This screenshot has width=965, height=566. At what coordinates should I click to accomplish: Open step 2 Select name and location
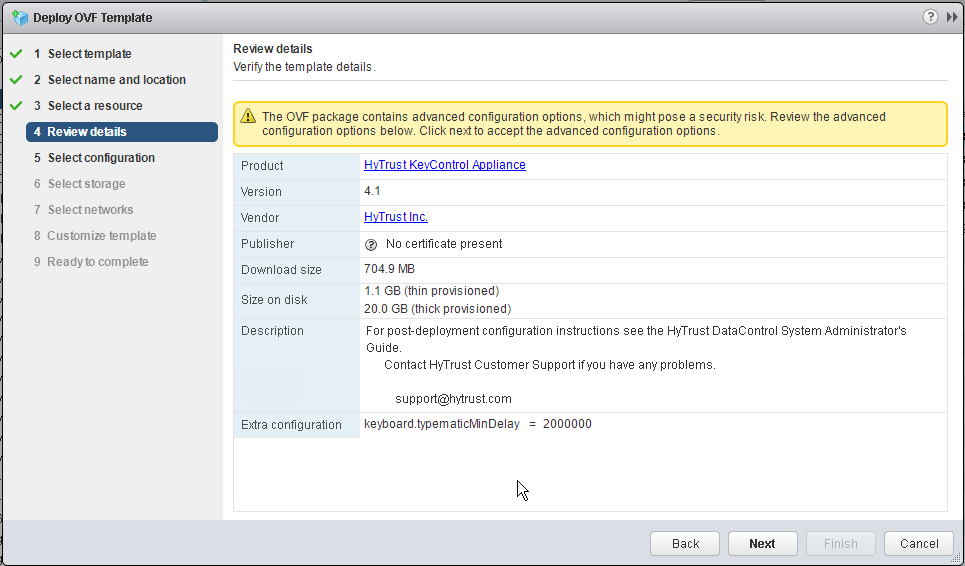(x=116, y=80)
